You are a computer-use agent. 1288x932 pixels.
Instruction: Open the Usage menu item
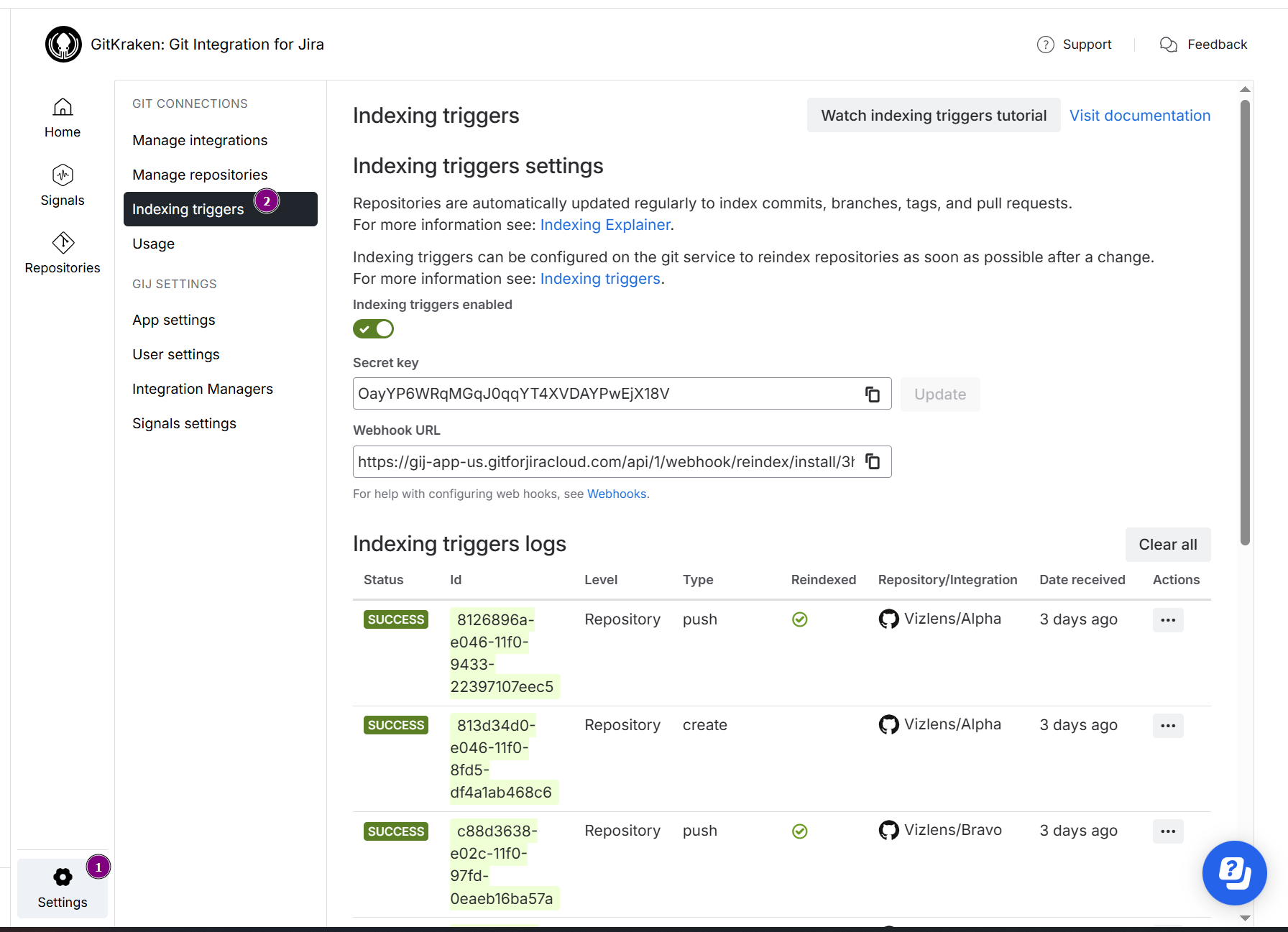[x=153, y=244]
